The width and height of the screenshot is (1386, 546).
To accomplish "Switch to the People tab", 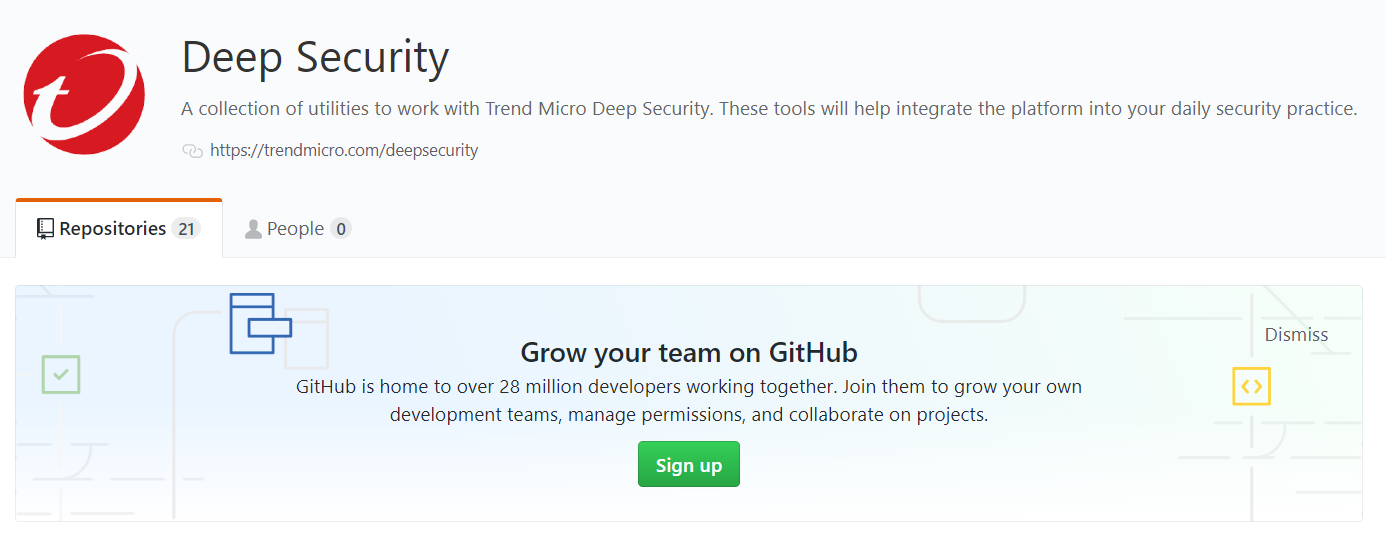I will (x=295, y=229).
